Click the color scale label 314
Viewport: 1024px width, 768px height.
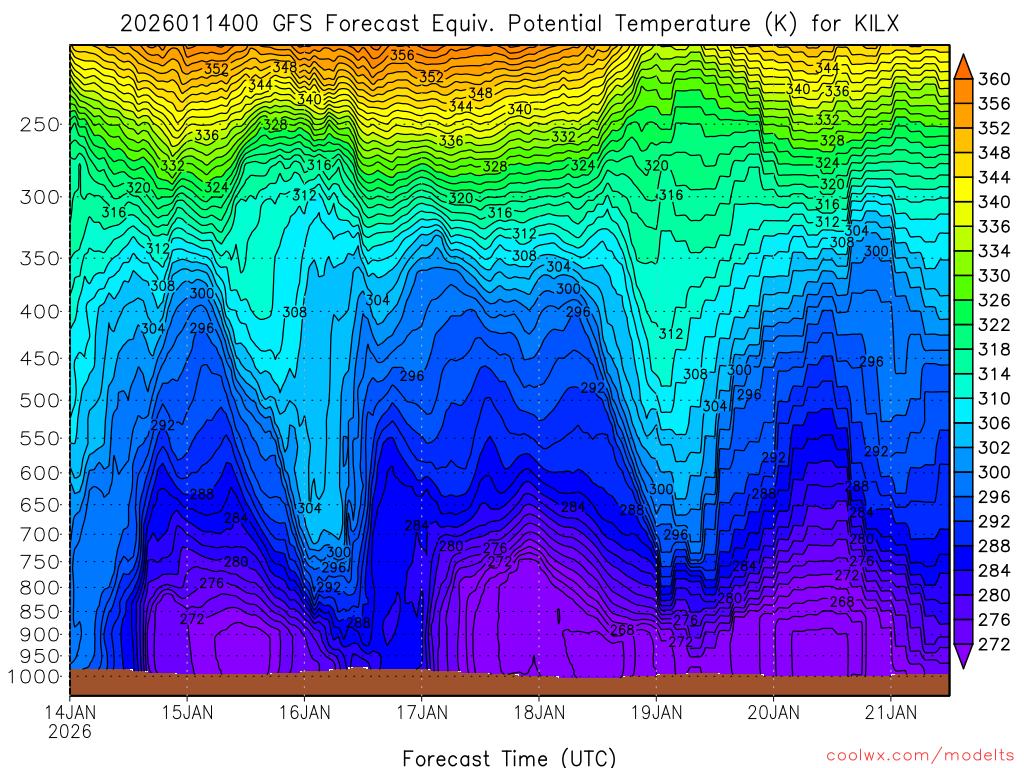(x=994, y=374)
